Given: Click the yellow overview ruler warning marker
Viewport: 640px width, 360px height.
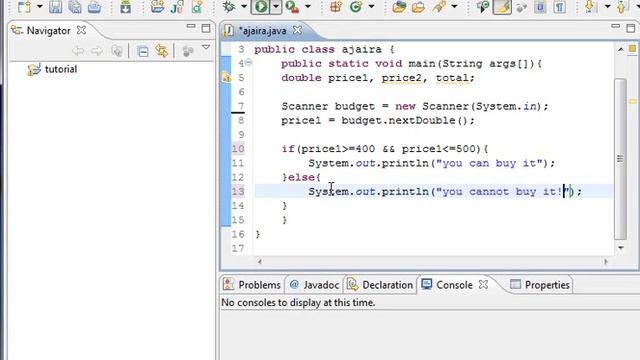Looking at the screenshot, I should (x=632, y=101).
